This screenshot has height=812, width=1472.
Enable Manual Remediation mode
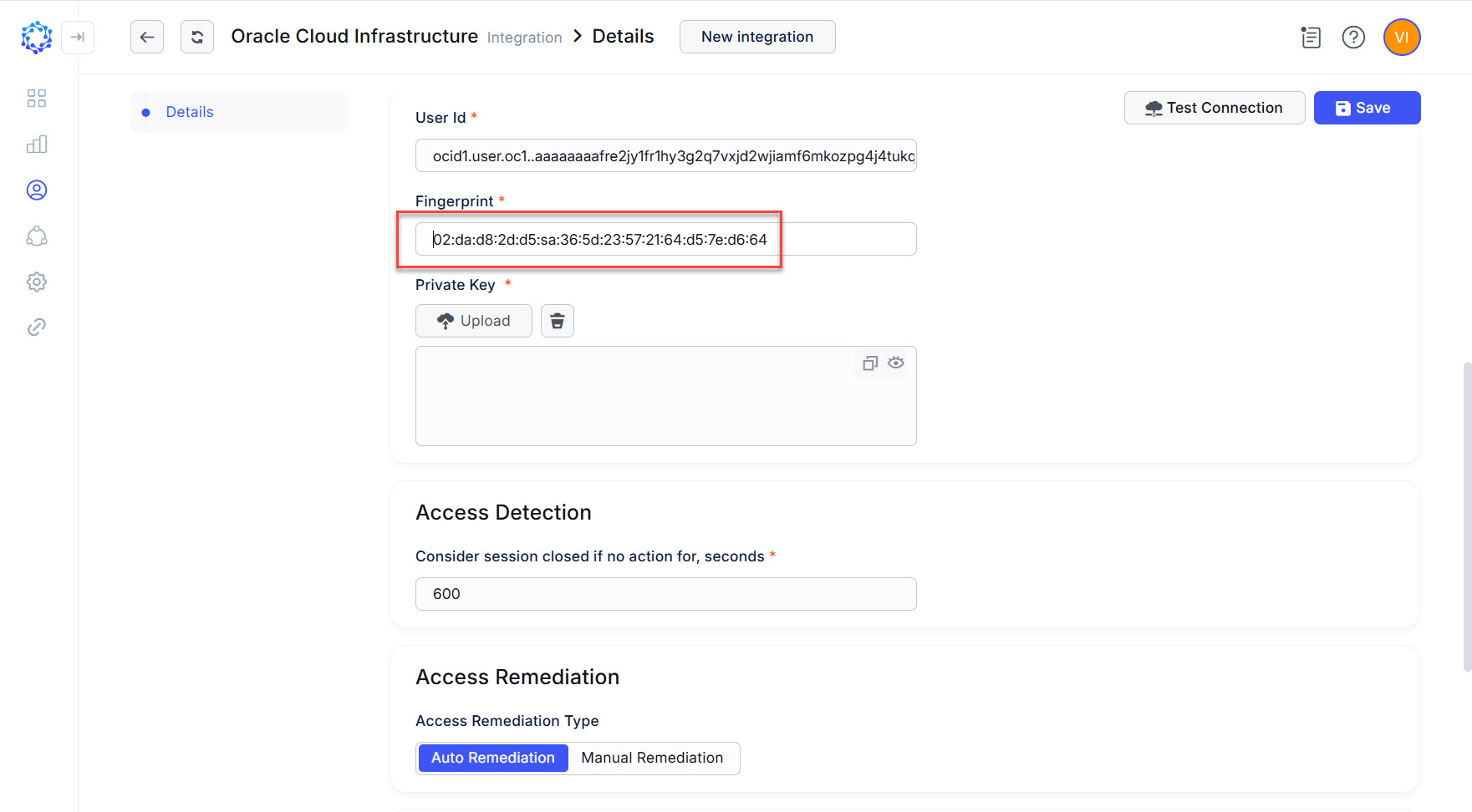click(652, 758)
